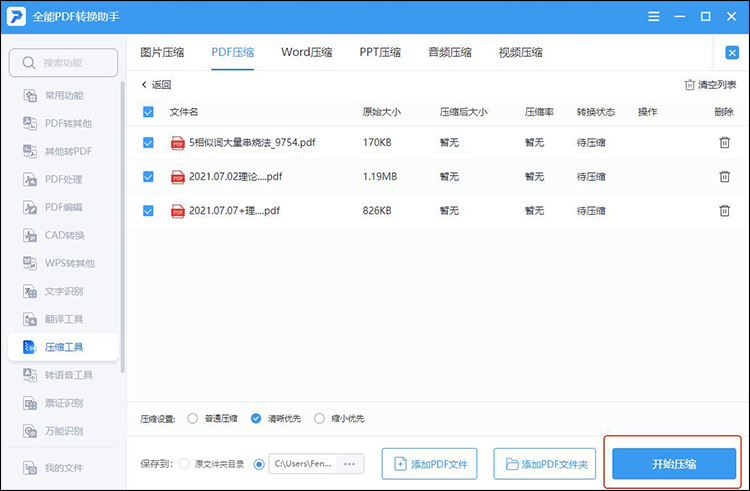The width and height of the screenshot is (750, 491).
Task: Toggle the select-all checkbox beside 文件名
Action: coord(149,112)
